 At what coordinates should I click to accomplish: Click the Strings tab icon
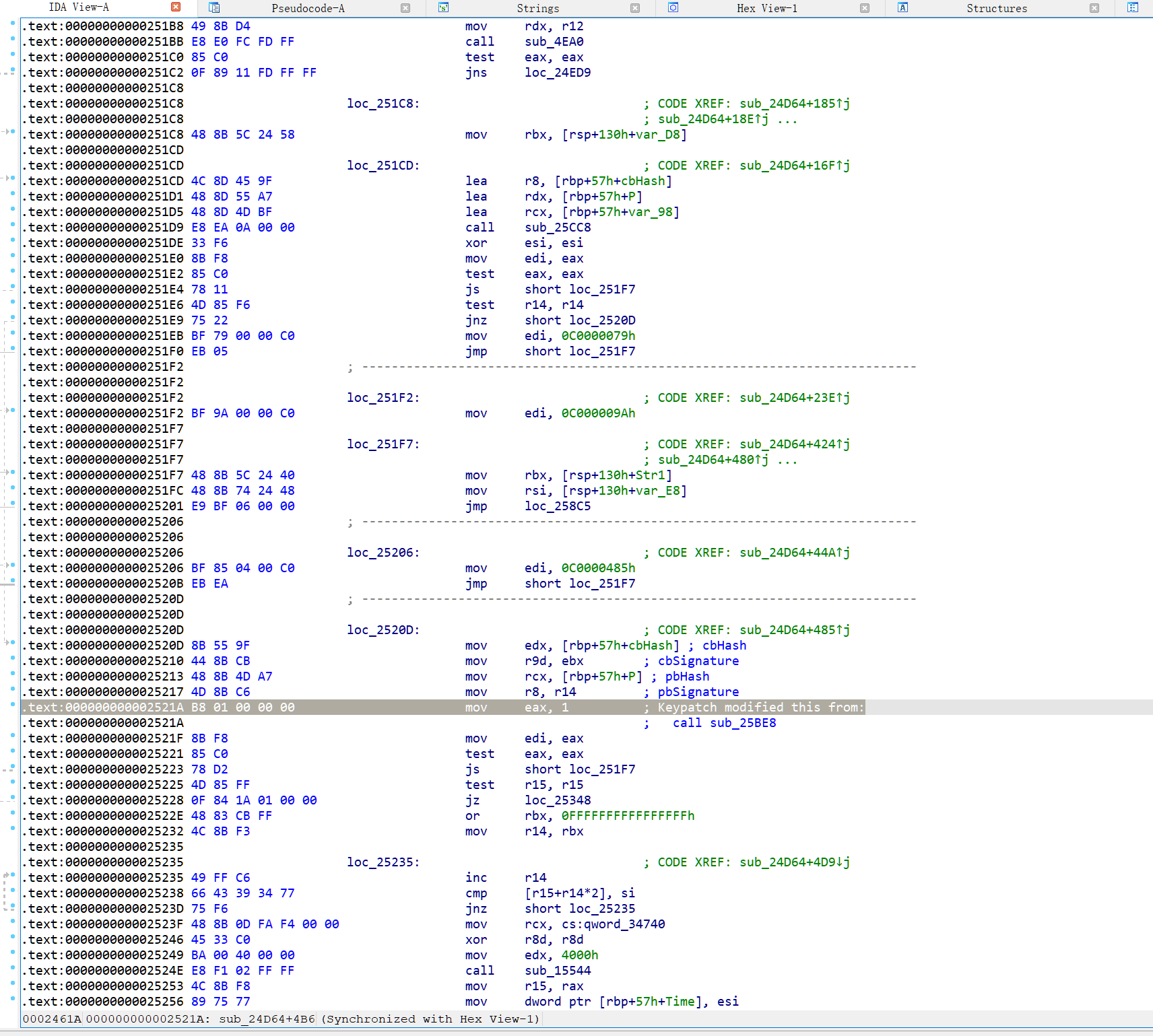pos(443,8)
